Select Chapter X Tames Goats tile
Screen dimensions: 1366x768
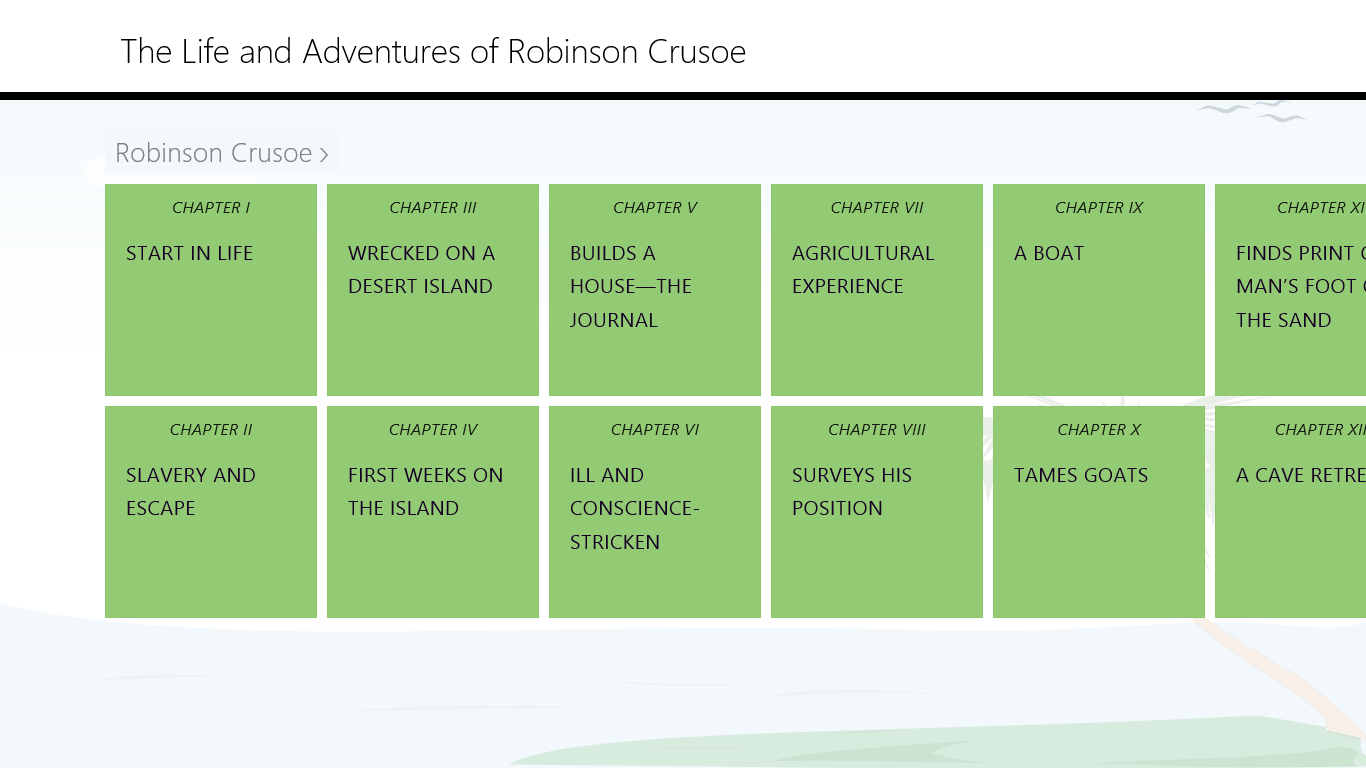pos(1099,512)
